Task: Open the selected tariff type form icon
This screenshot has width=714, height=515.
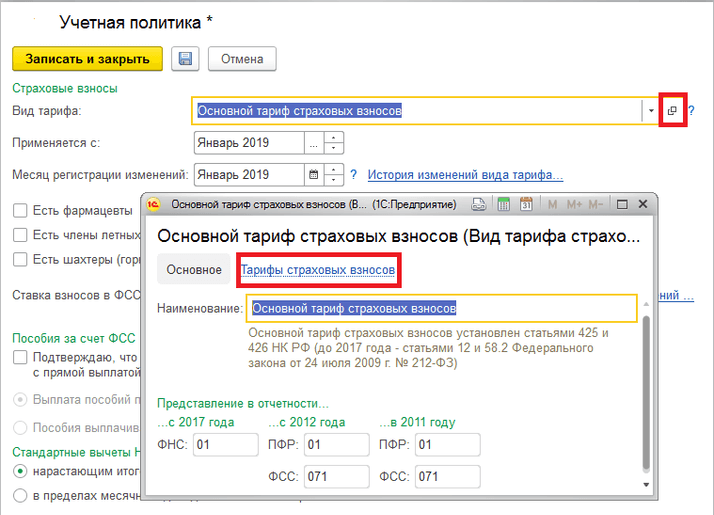Action: pos(672,111)
